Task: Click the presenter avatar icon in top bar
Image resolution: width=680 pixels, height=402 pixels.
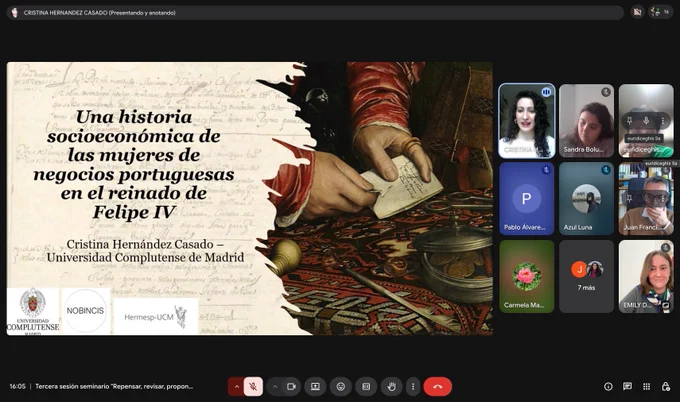Action: [15, 13]
